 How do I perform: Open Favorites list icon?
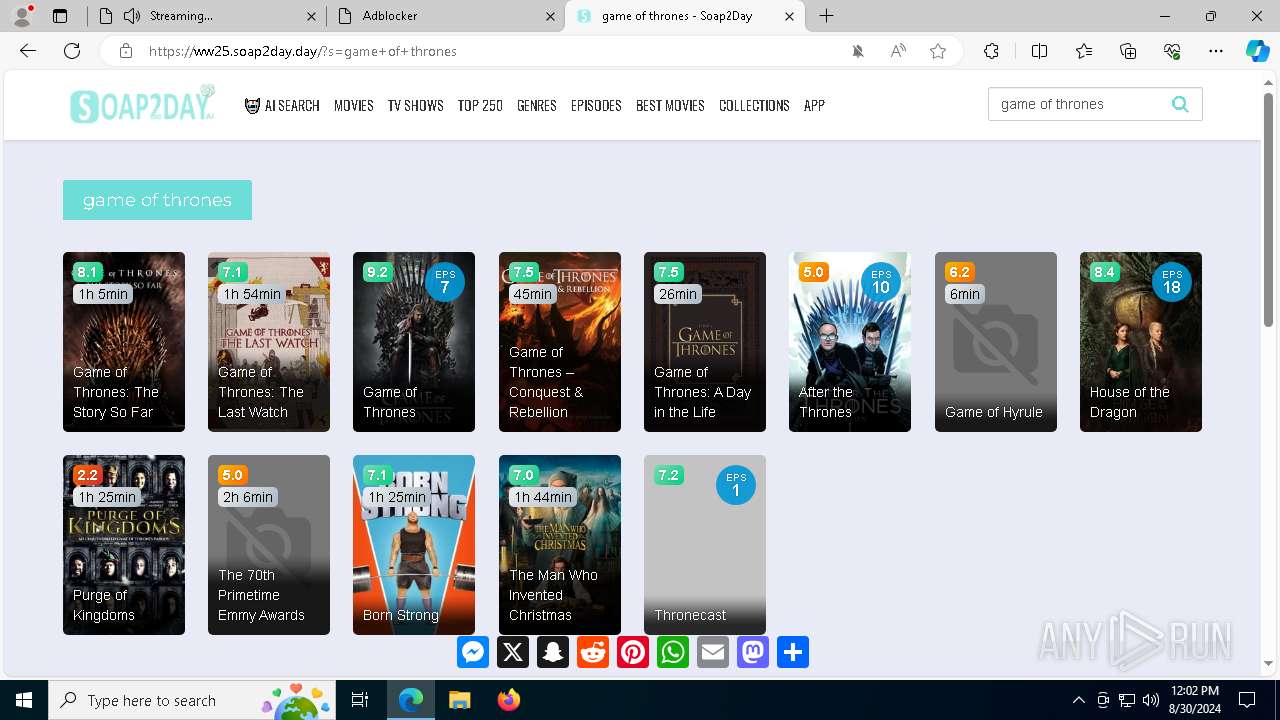click(x=1084, y=51)
